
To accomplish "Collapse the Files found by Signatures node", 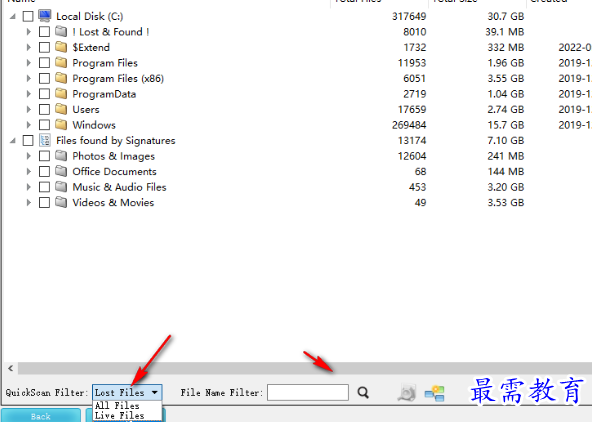I will pyautogui.click(x=13, y=140).
